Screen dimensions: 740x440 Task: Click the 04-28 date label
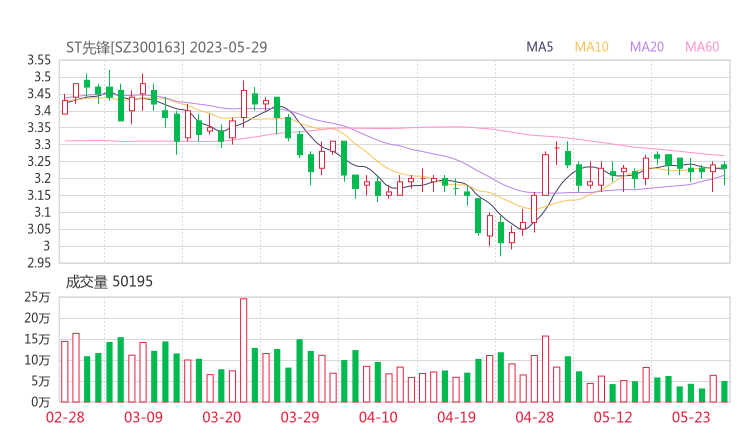pyautogui.click(x=535, y=417)
